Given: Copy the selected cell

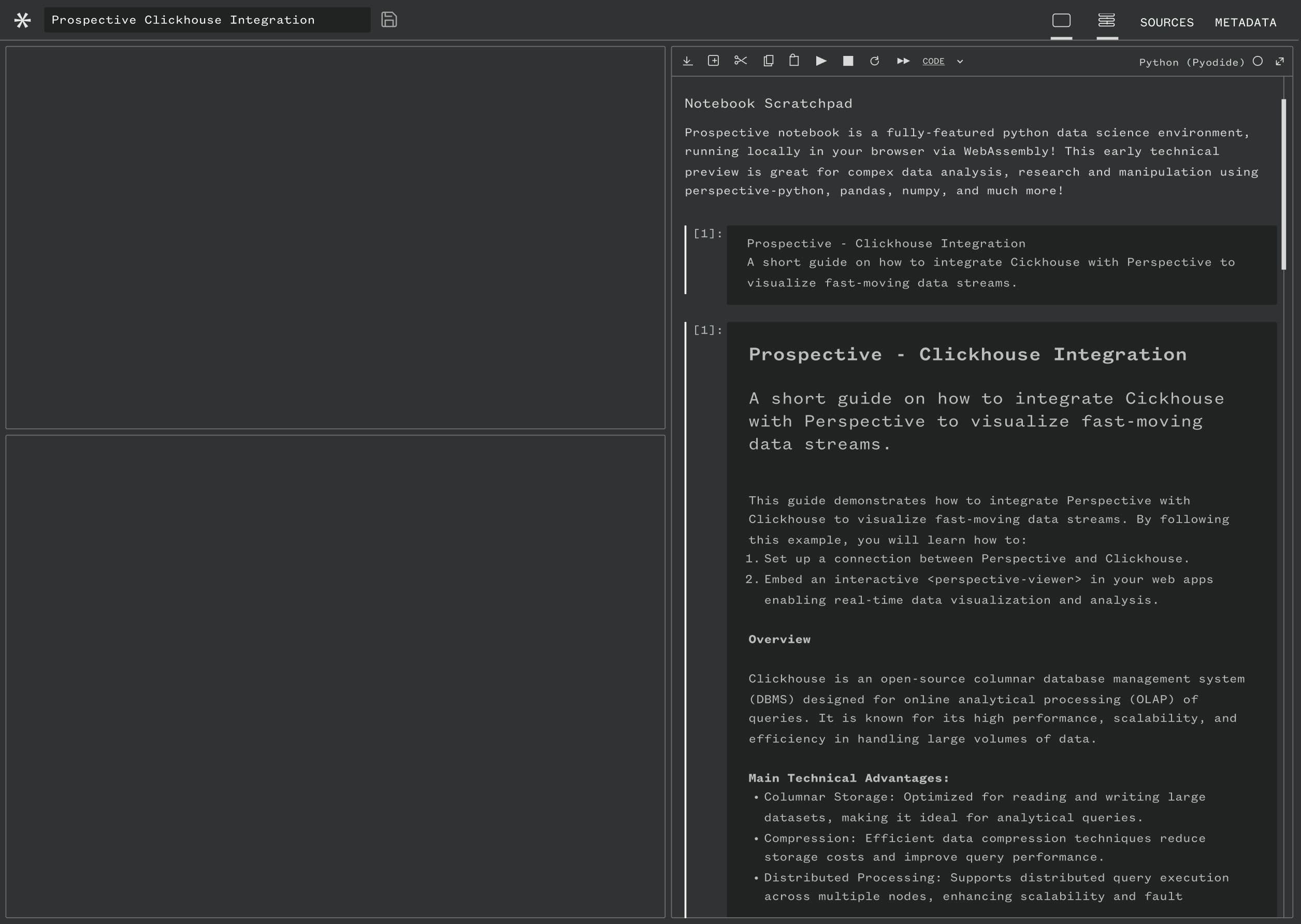Looking at the screenshot, I should 768,61.
